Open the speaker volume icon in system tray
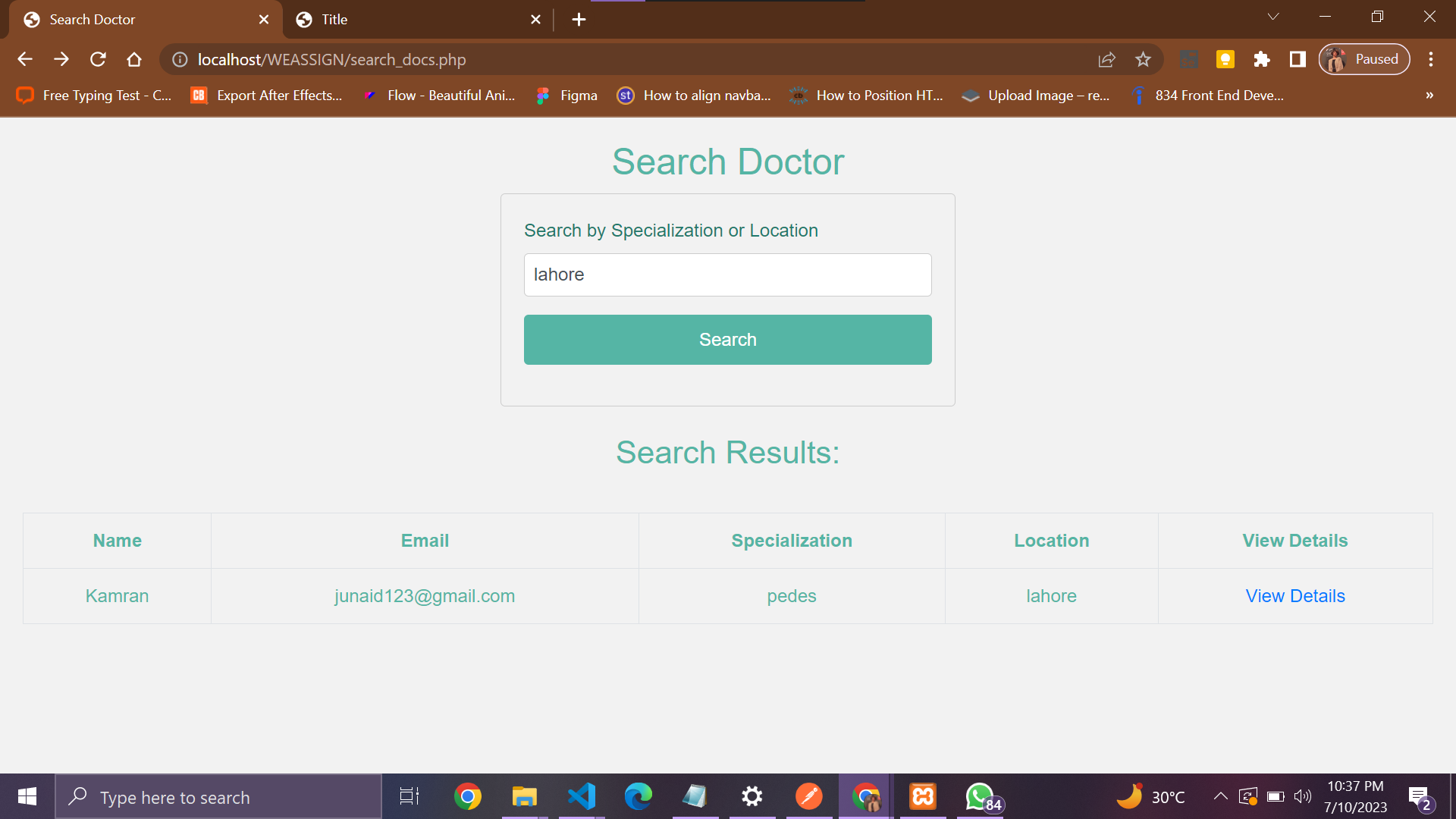Viewport: 1456px width, 819px height. tap(1304, 796)
